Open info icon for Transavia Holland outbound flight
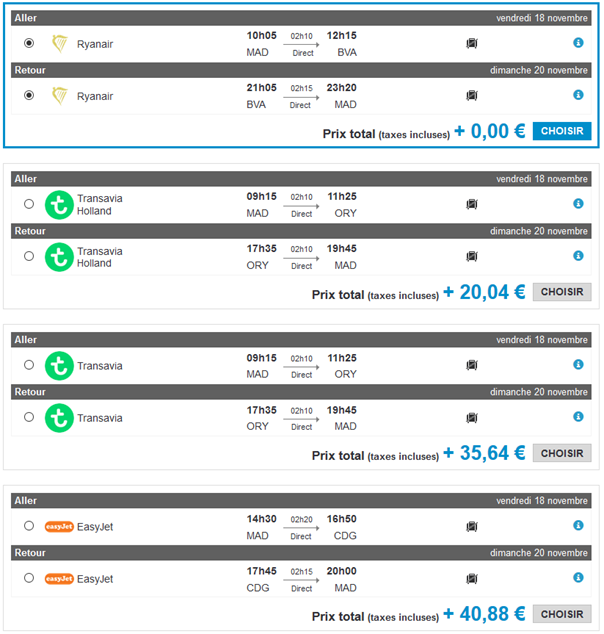Screen dimensions: 604x634 [x=578, y=204]
